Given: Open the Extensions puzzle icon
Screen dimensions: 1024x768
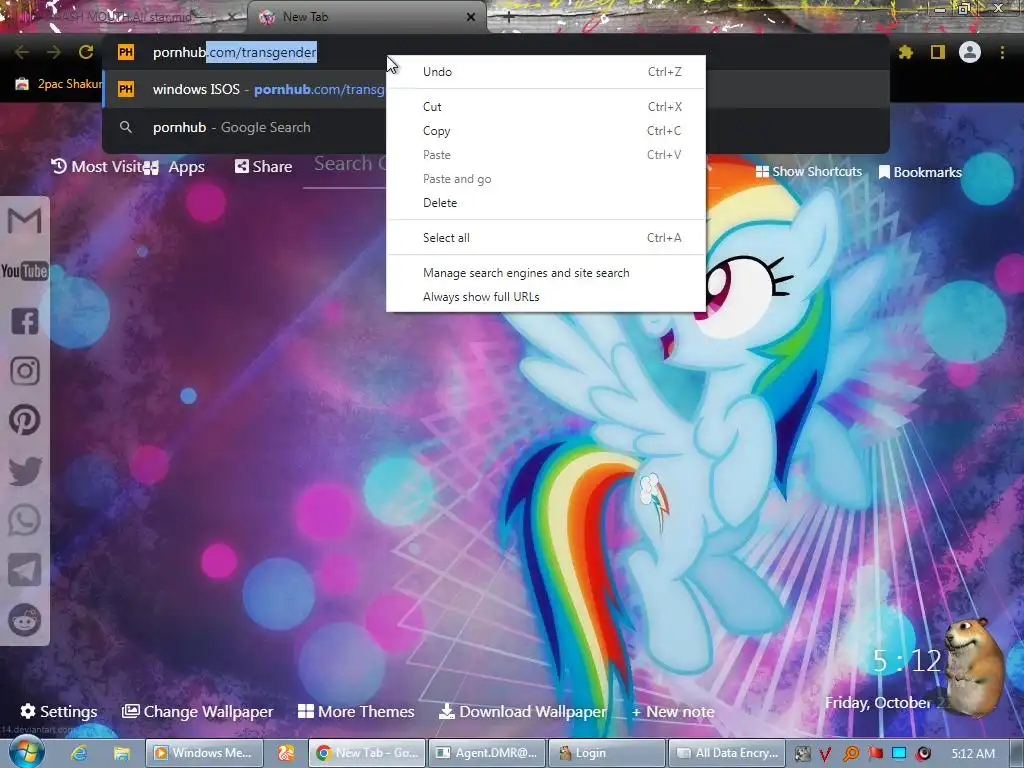Looking at the screenshot, I should [x=906, y=52].
